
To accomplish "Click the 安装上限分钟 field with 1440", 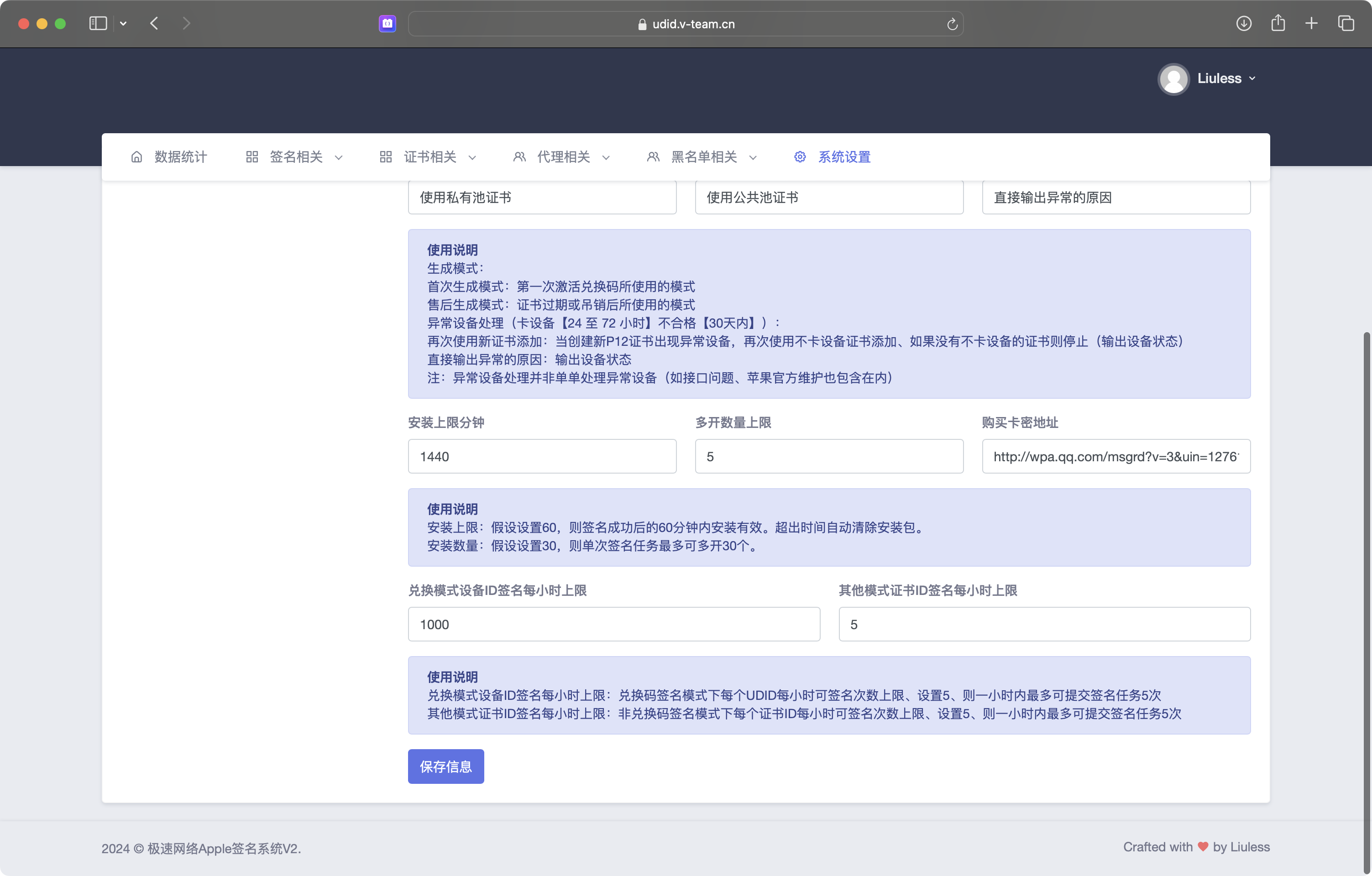I will tap(542, 456).
